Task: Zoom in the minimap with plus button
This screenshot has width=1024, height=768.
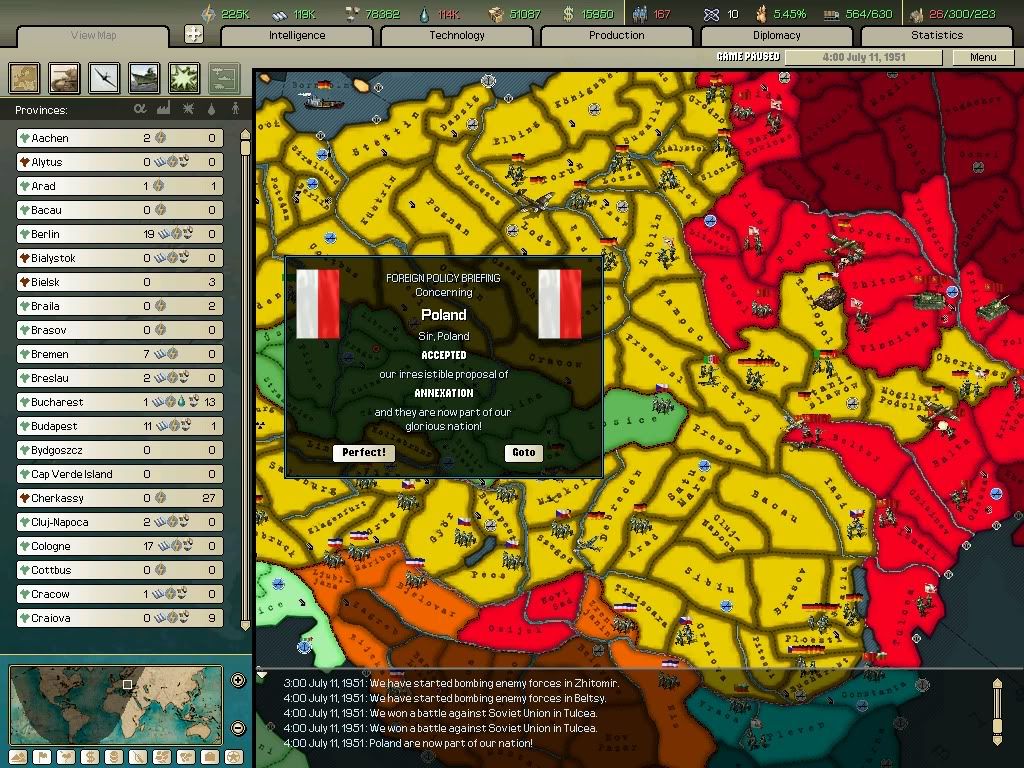Action: pyautogui.click(x=238, y=681)
